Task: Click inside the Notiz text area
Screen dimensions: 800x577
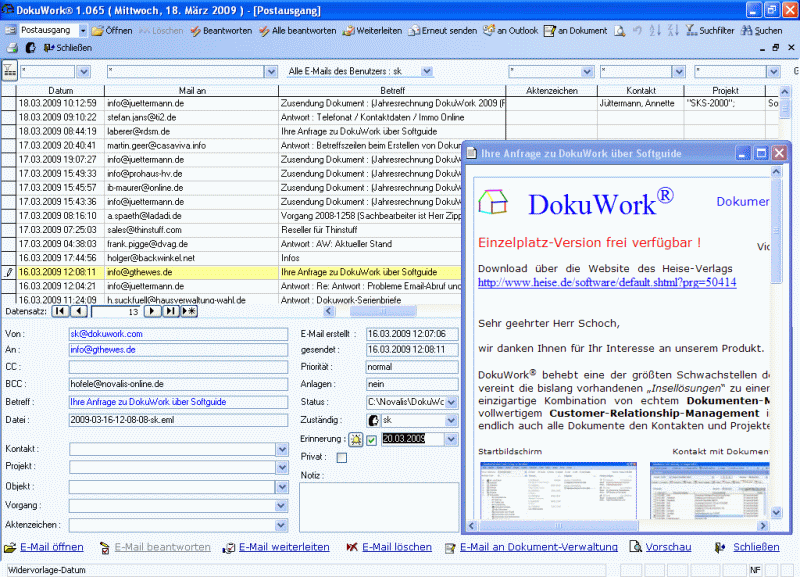Action: click(379, 507)
